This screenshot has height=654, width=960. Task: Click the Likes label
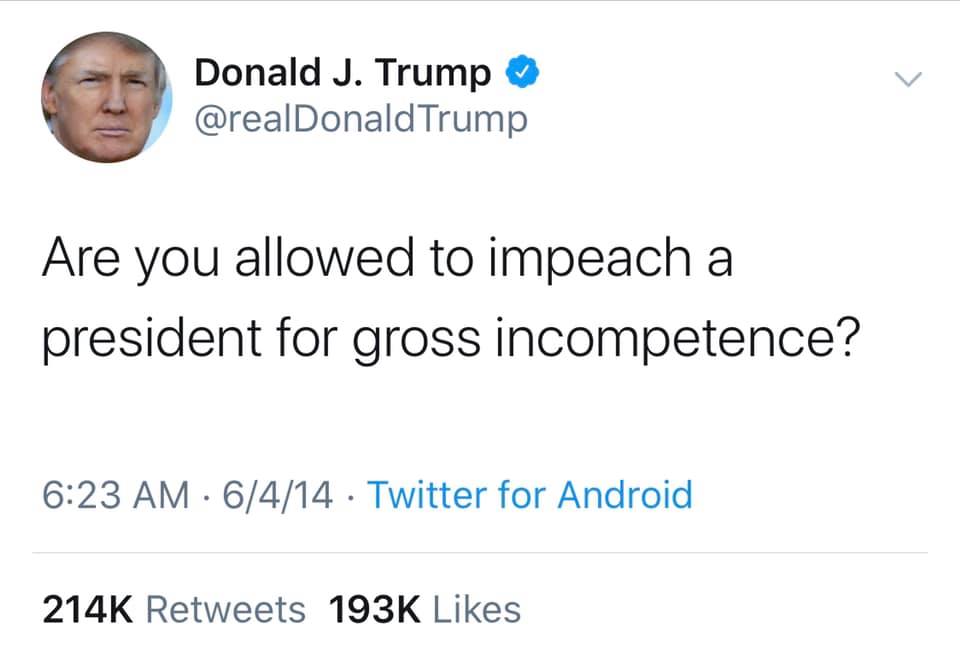(477, 609)
